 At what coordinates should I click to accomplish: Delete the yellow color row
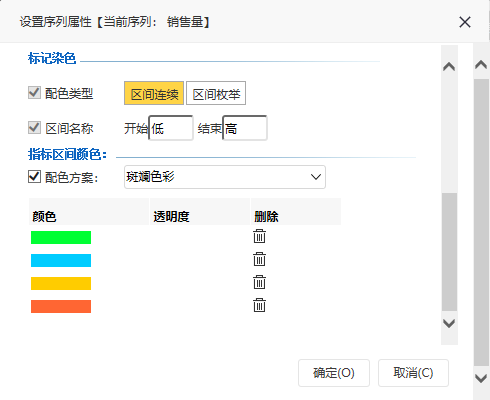pos(259,282)
